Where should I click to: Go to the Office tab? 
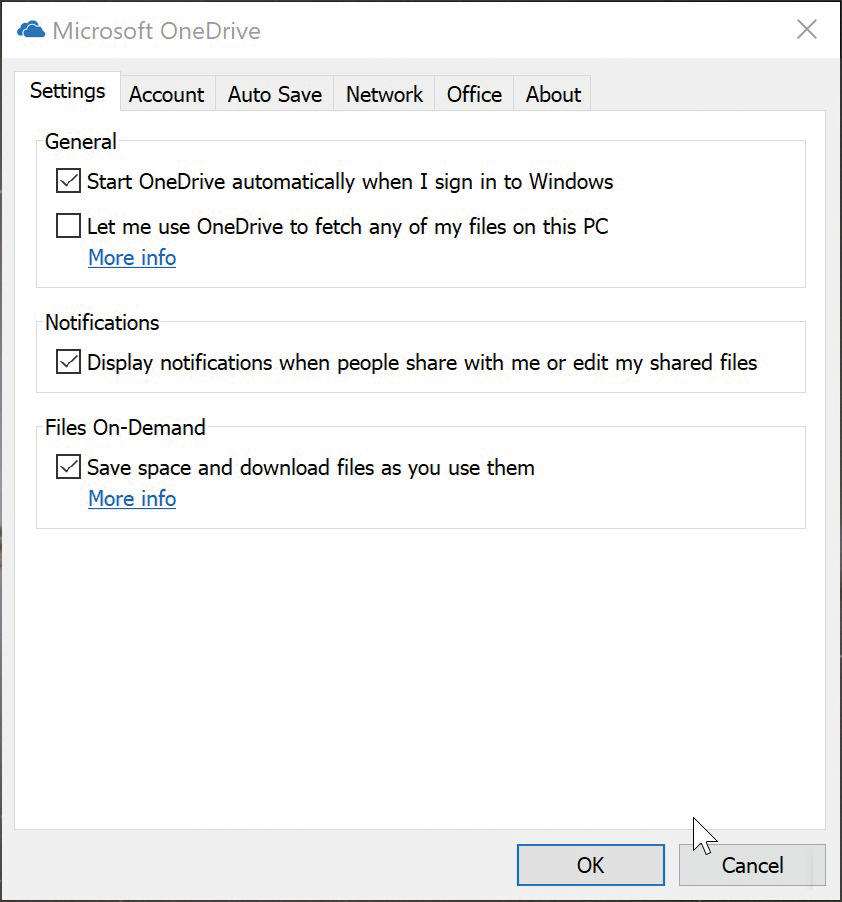coord(474,94)
